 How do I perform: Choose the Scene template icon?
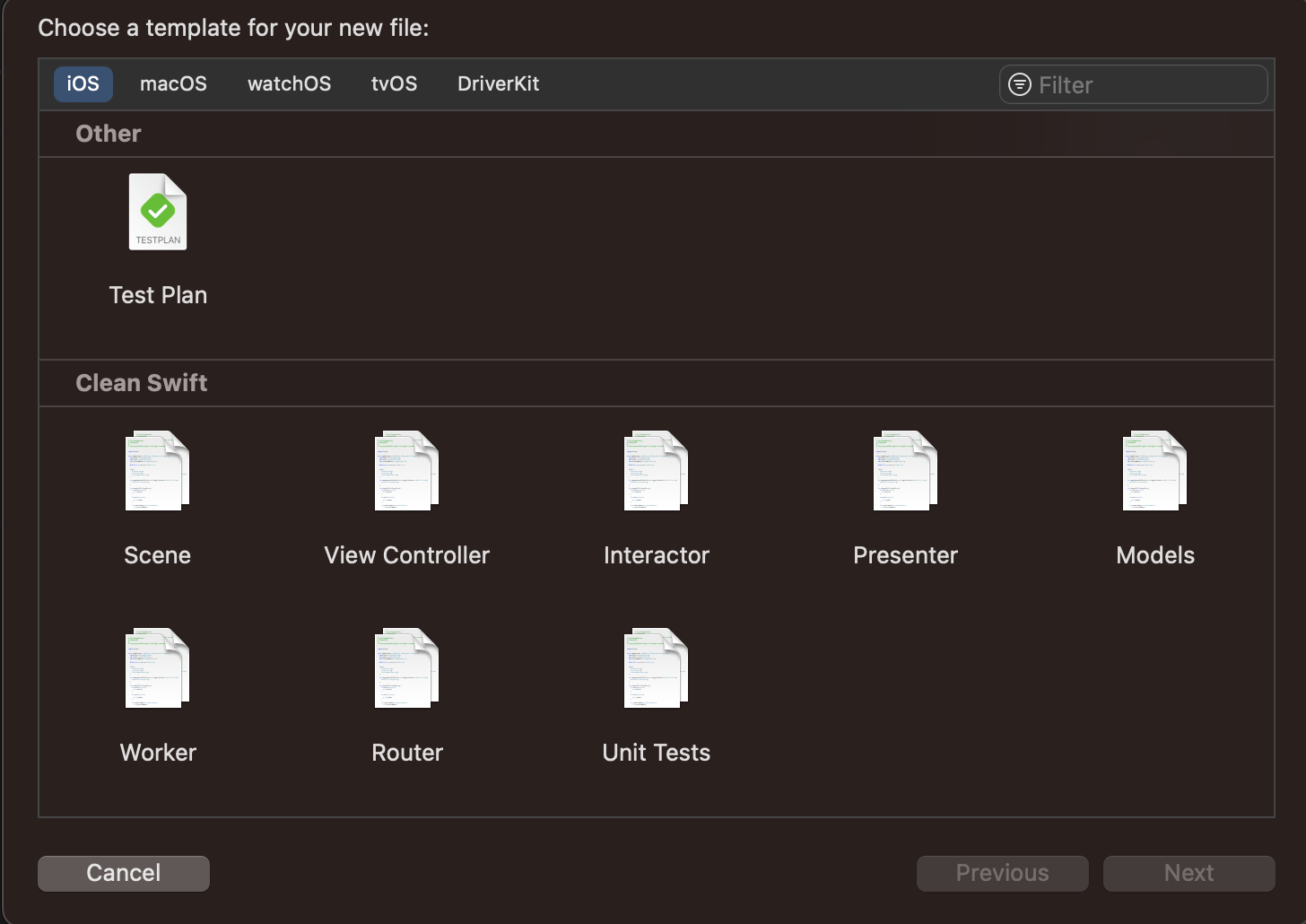158,471
